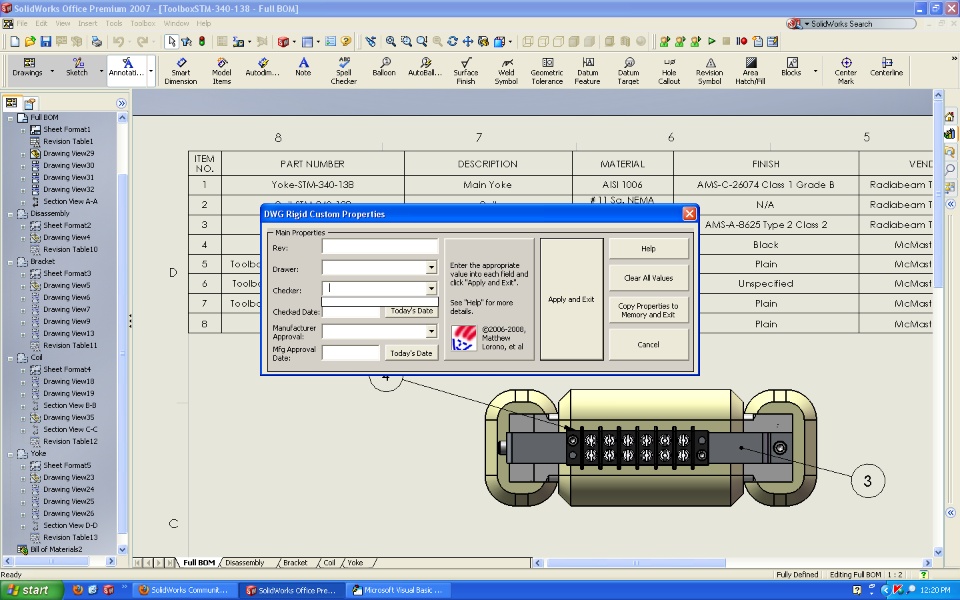The height and width of the screenshot is (600, 960).
Task: Open the Sketch toolbar group
Action: click(x=77, y=67)
